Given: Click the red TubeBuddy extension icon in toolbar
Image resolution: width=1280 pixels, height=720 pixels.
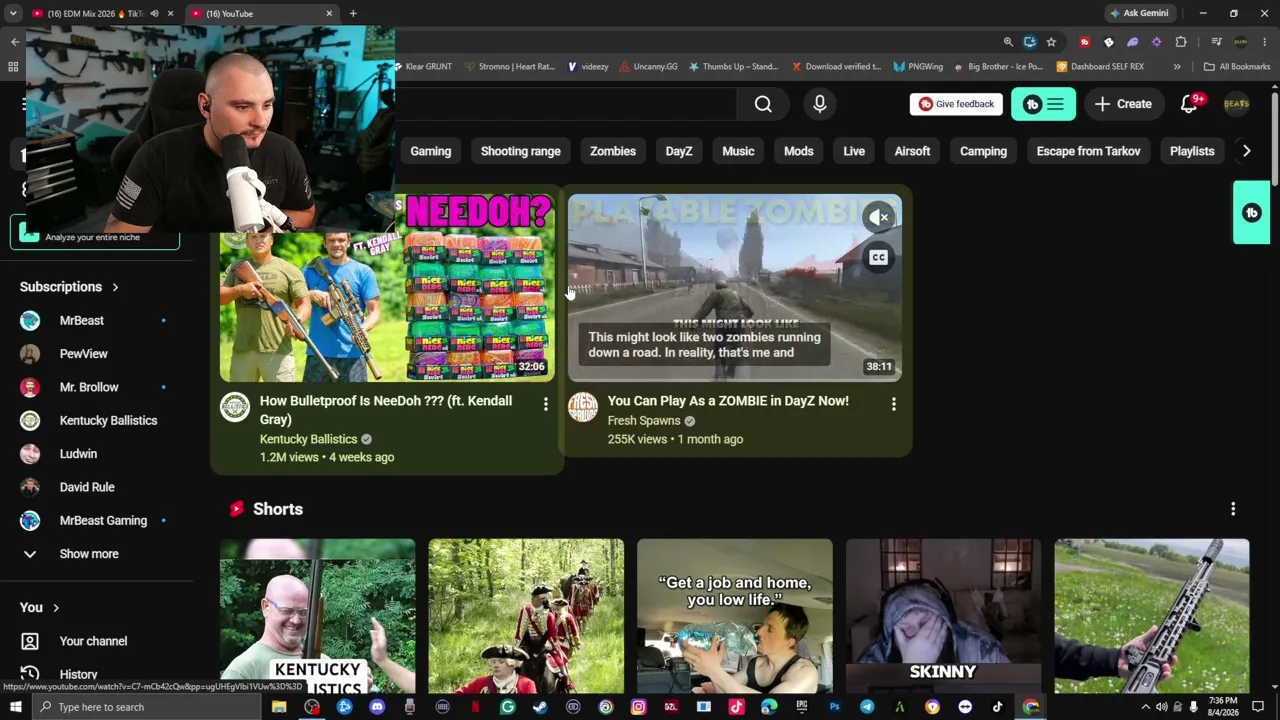Looking at the screenshot, I should point(1084,42).
